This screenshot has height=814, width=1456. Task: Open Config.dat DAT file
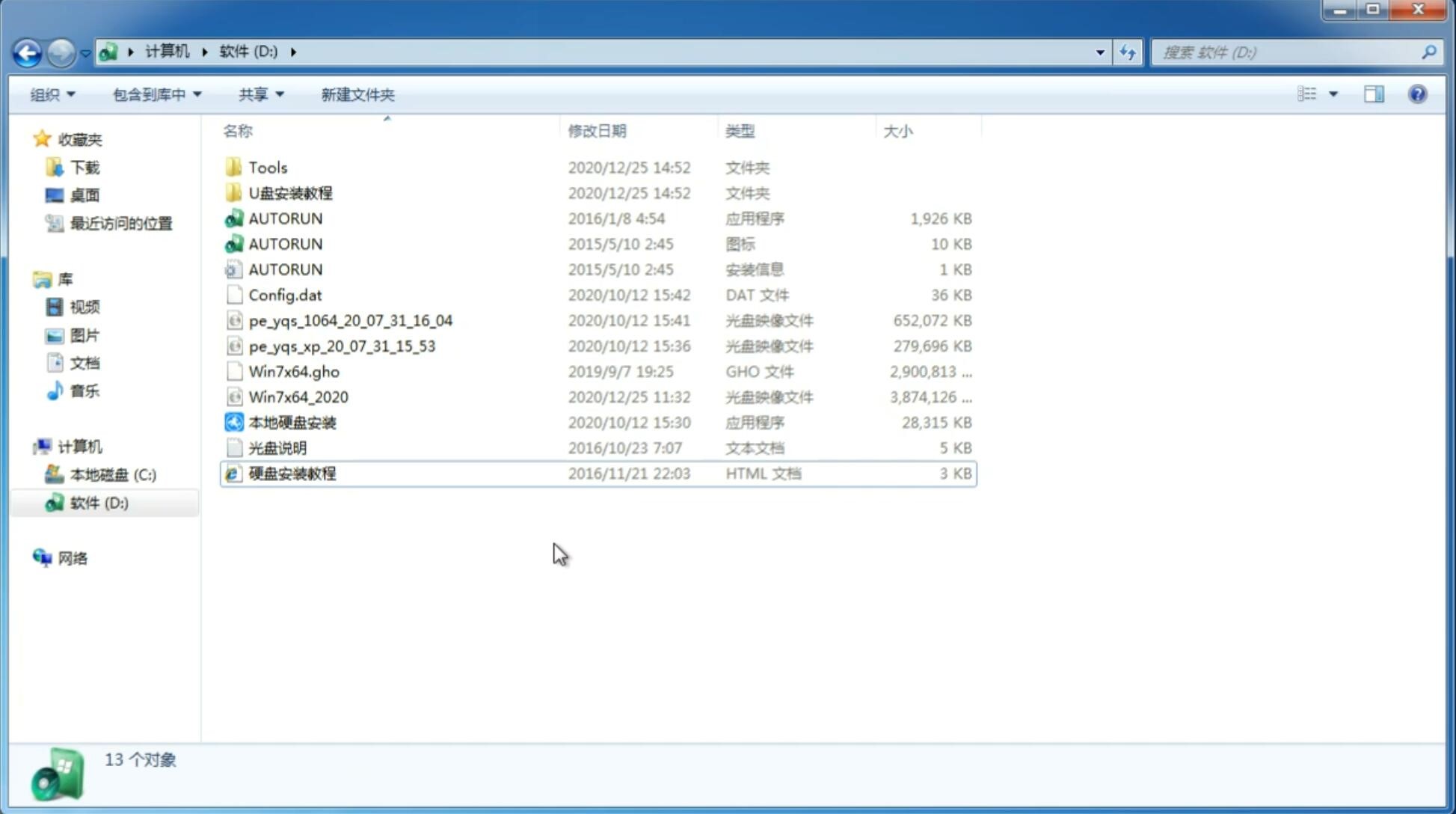pyautogui.click(x=283, y=294)
